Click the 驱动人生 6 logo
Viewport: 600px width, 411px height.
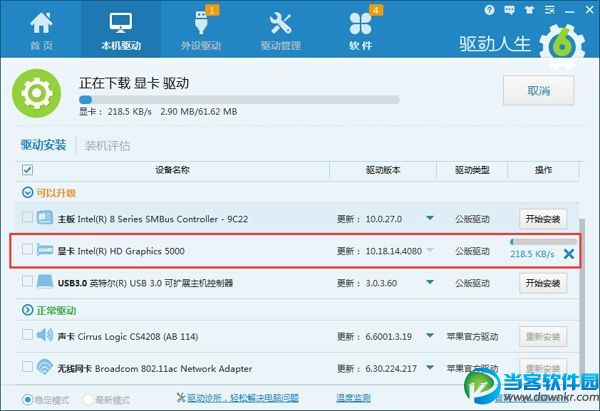coord(522,44)
